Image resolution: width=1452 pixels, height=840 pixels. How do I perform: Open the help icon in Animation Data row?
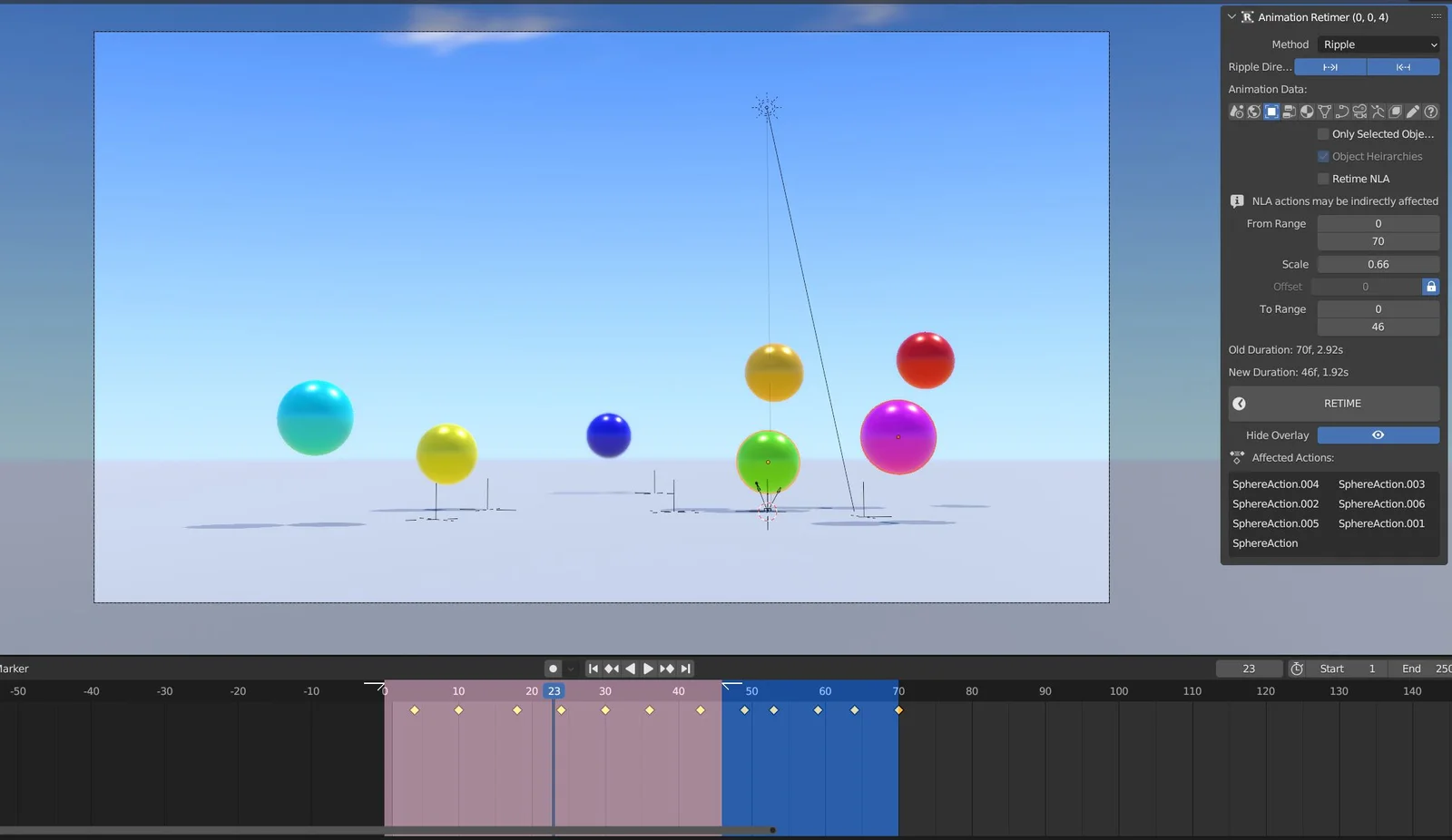(x=1430, y=111)
